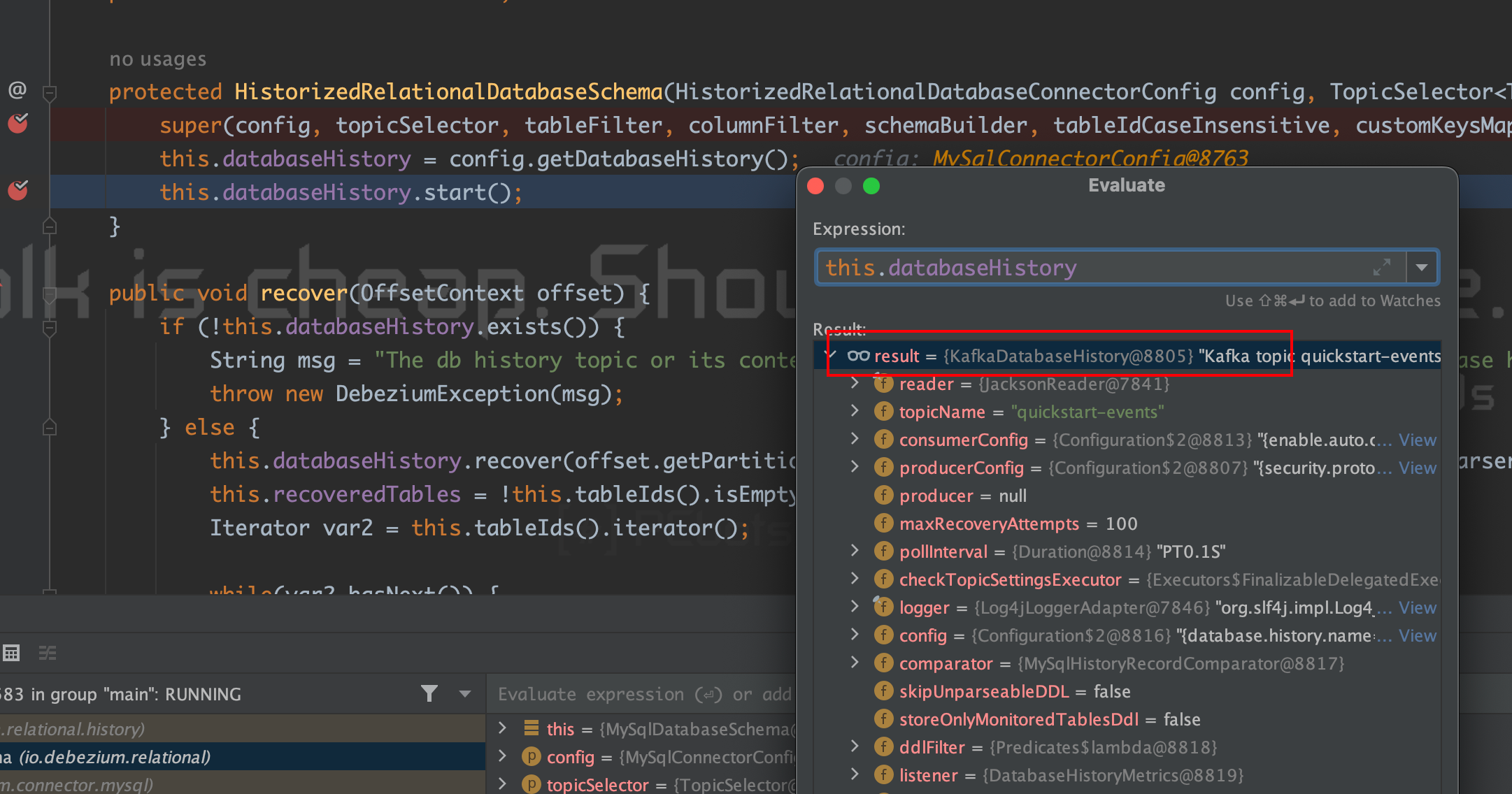Close the Evaluate dialog with red button

click(x=815, y=186)
